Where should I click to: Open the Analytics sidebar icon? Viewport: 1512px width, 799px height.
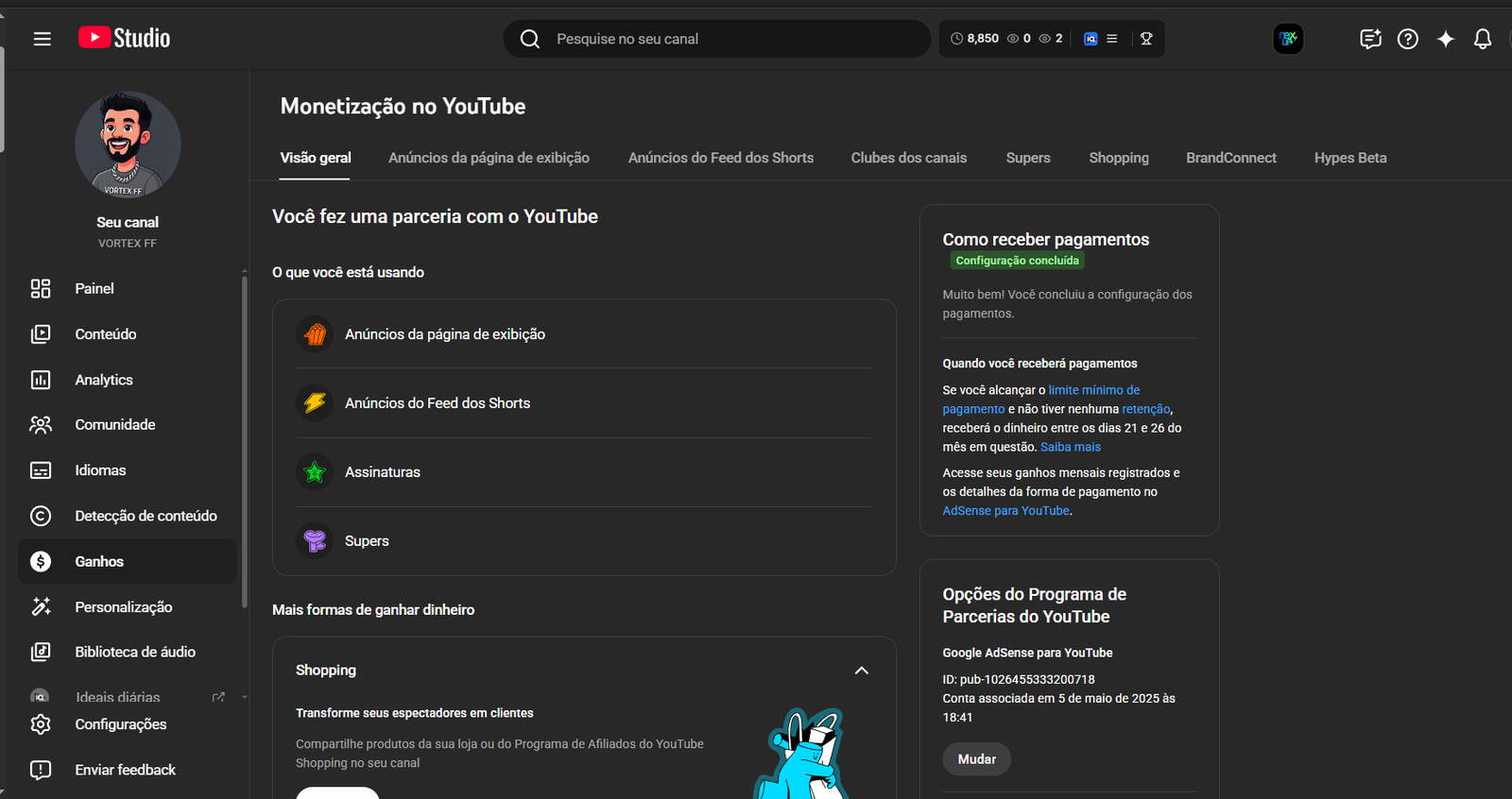41,380
